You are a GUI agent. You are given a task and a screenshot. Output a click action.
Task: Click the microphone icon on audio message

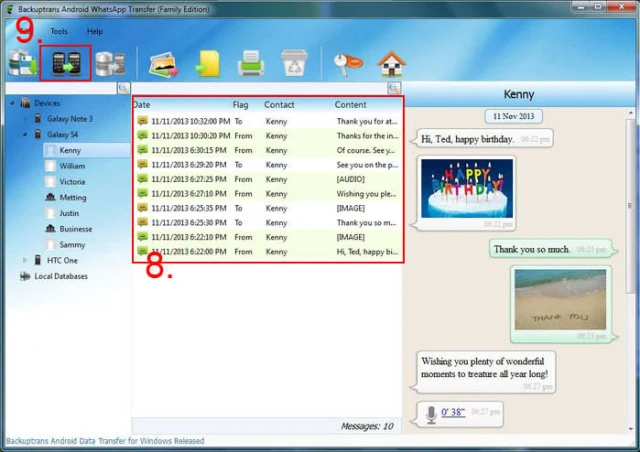[431, 414]
